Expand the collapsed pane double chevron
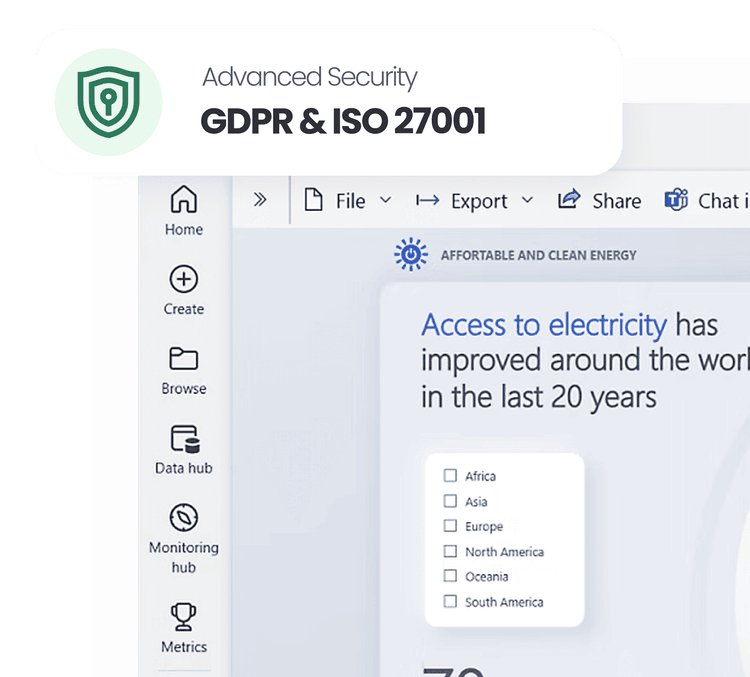Image resolution: width=750 pixels, height=677 pixels. point(260,200)
